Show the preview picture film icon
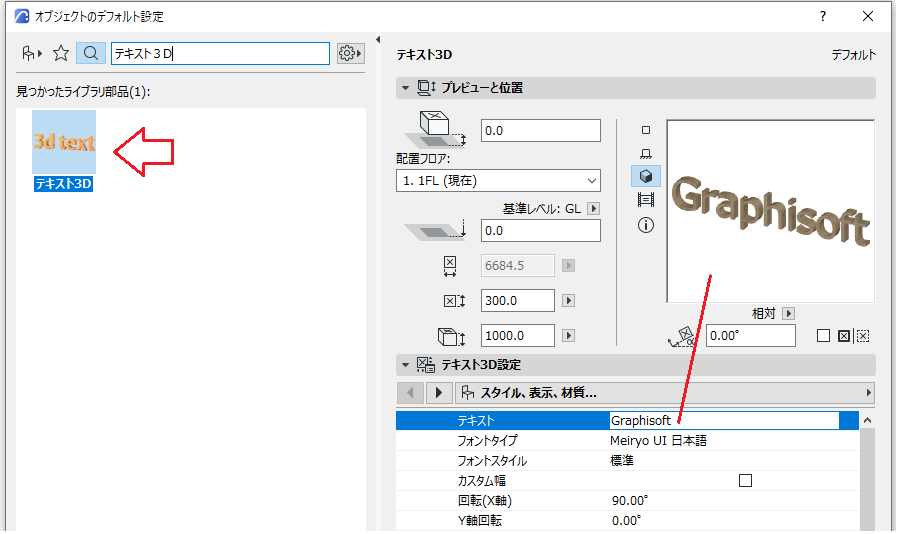This screenshot has width=900, height=534. click(646, 200)
